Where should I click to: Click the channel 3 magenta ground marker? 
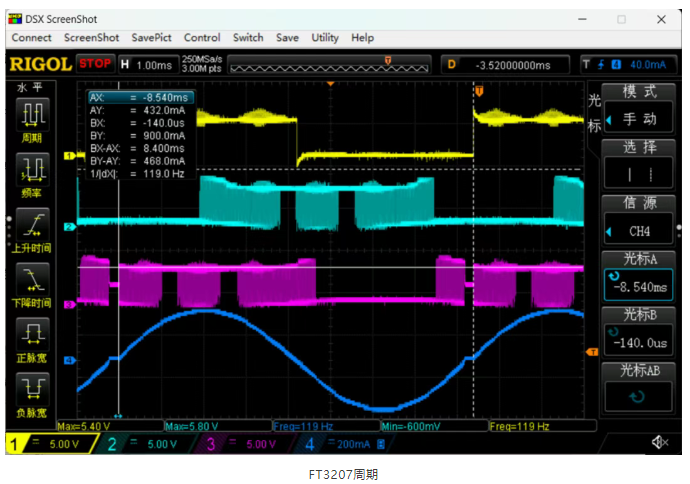[69, 304]
